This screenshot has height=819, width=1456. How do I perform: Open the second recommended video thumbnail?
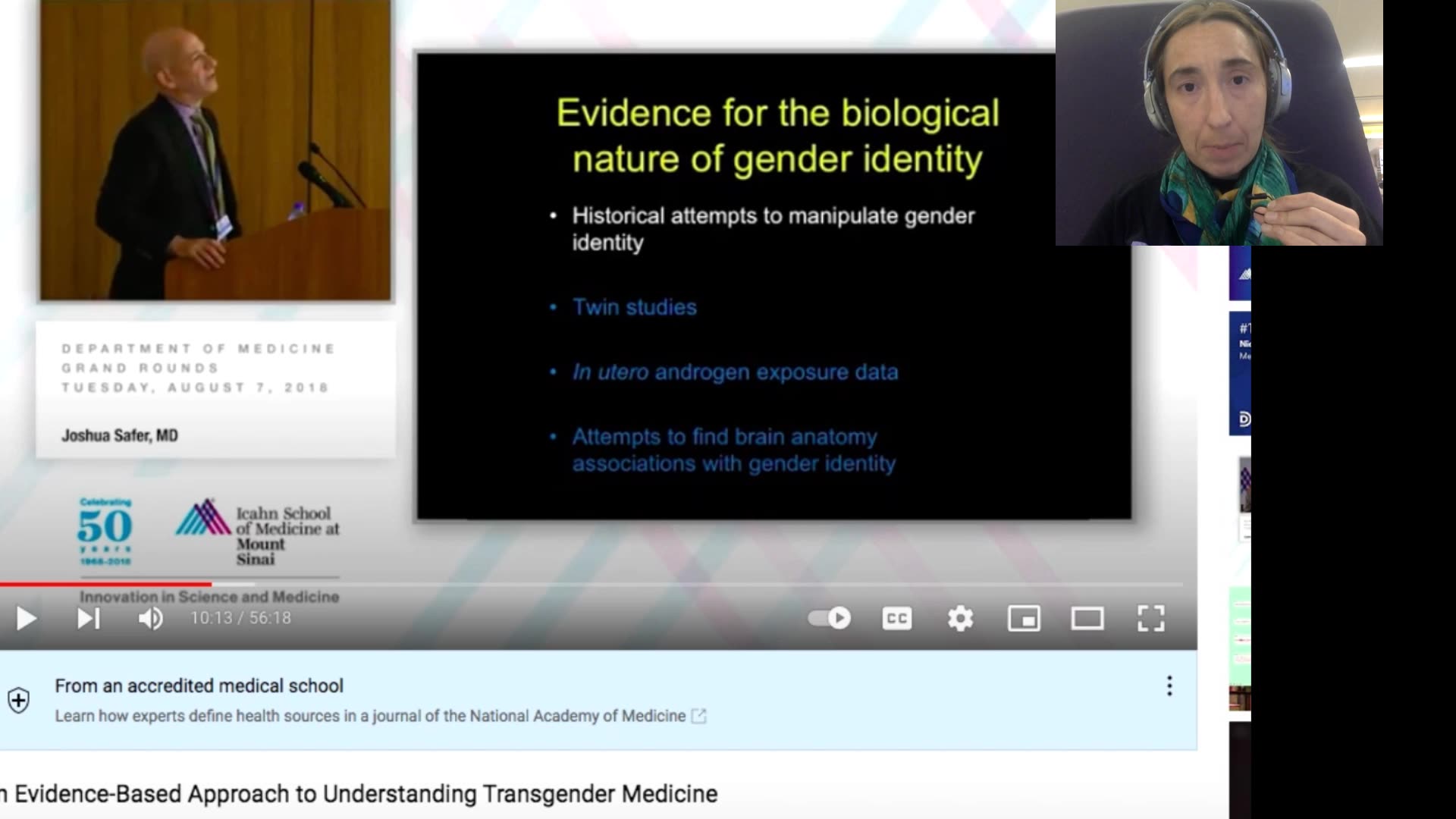click(1240, 373)
